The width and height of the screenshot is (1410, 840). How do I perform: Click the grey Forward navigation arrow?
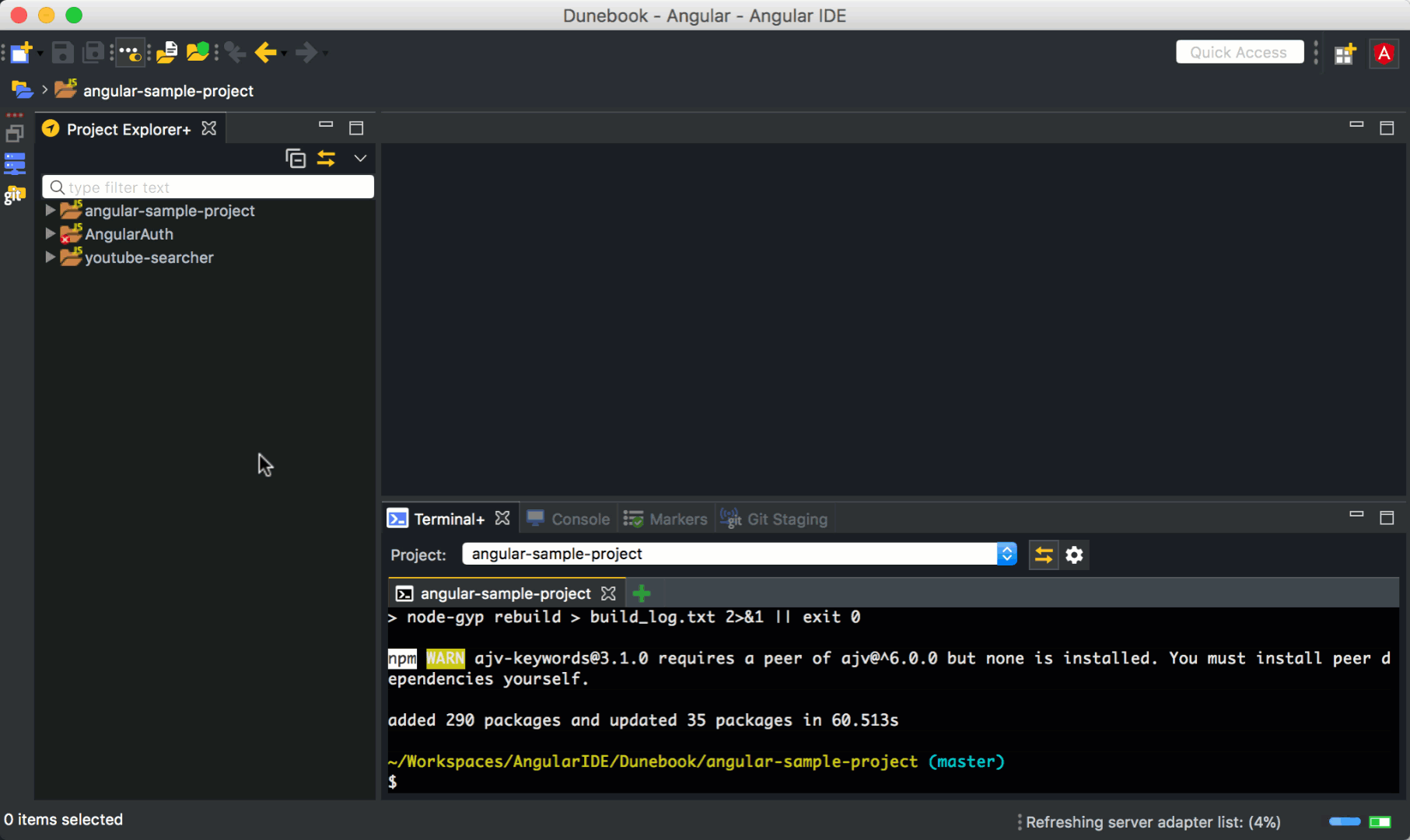coord(306,52)
